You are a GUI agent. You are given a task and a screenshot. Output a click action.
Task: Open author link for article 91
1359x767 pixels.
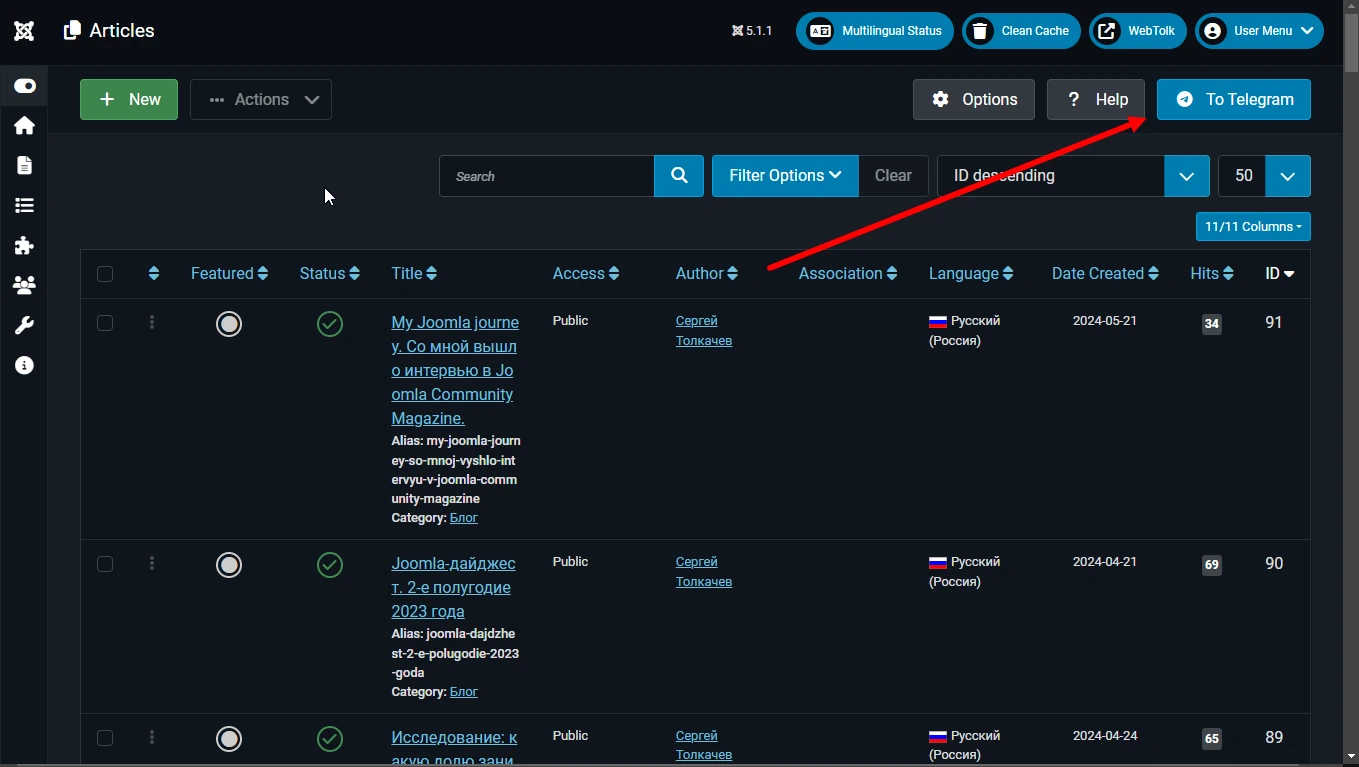(704, 331)
